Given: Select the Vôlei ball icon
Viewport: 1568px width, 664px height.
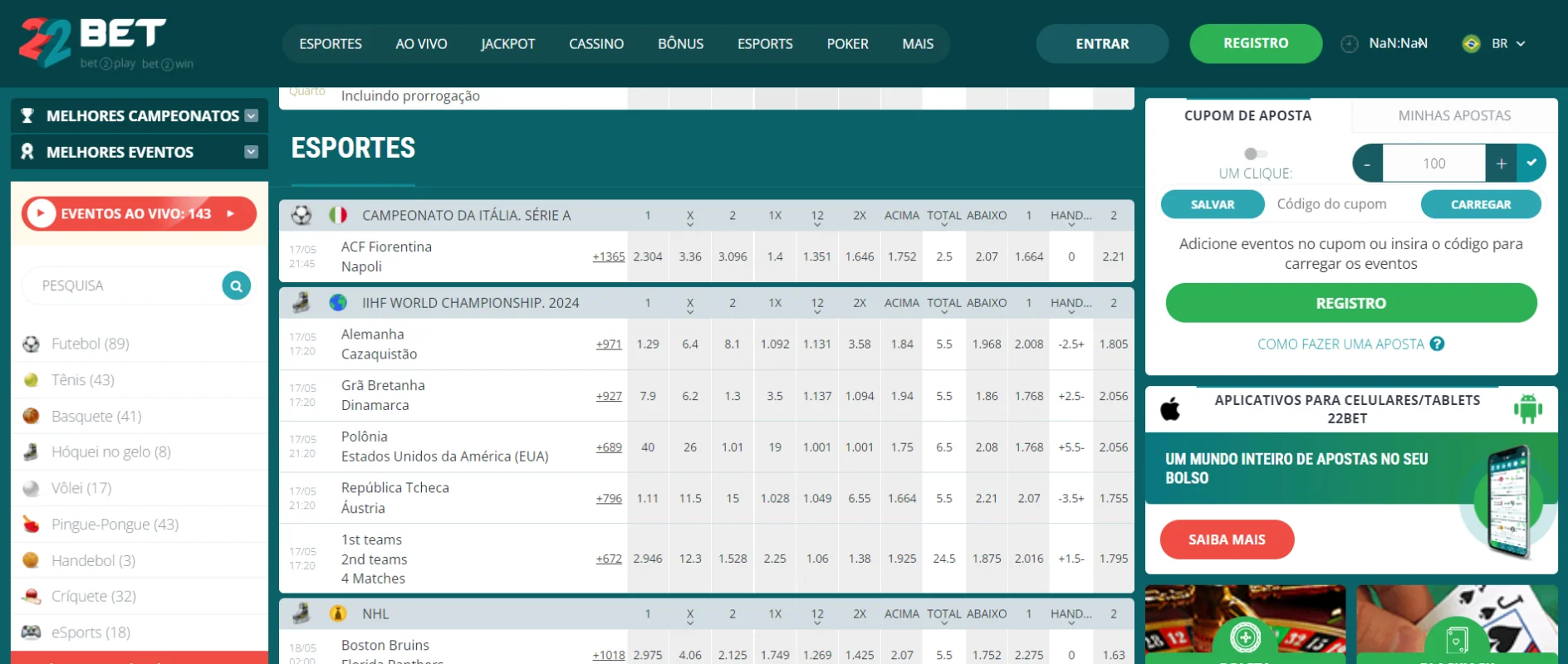Looking at the screenshot, I should [x=31, y=488].
